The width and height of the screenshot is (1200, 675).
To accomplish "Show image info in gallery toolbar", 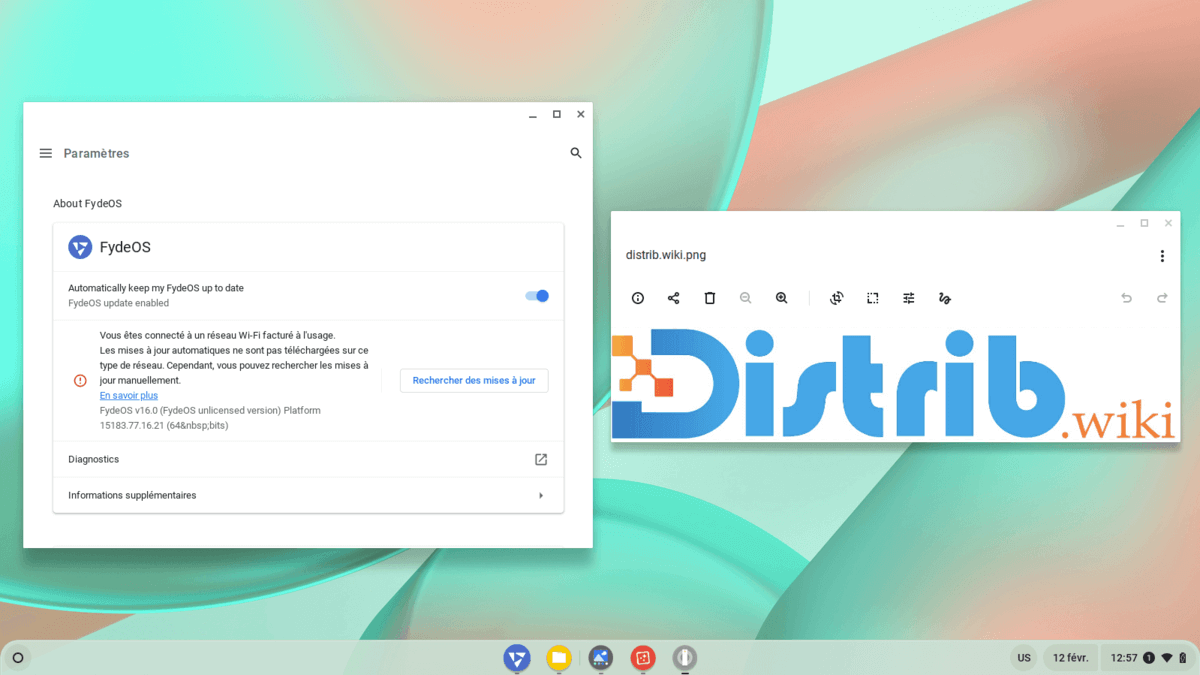I will (x=638, y=298).
